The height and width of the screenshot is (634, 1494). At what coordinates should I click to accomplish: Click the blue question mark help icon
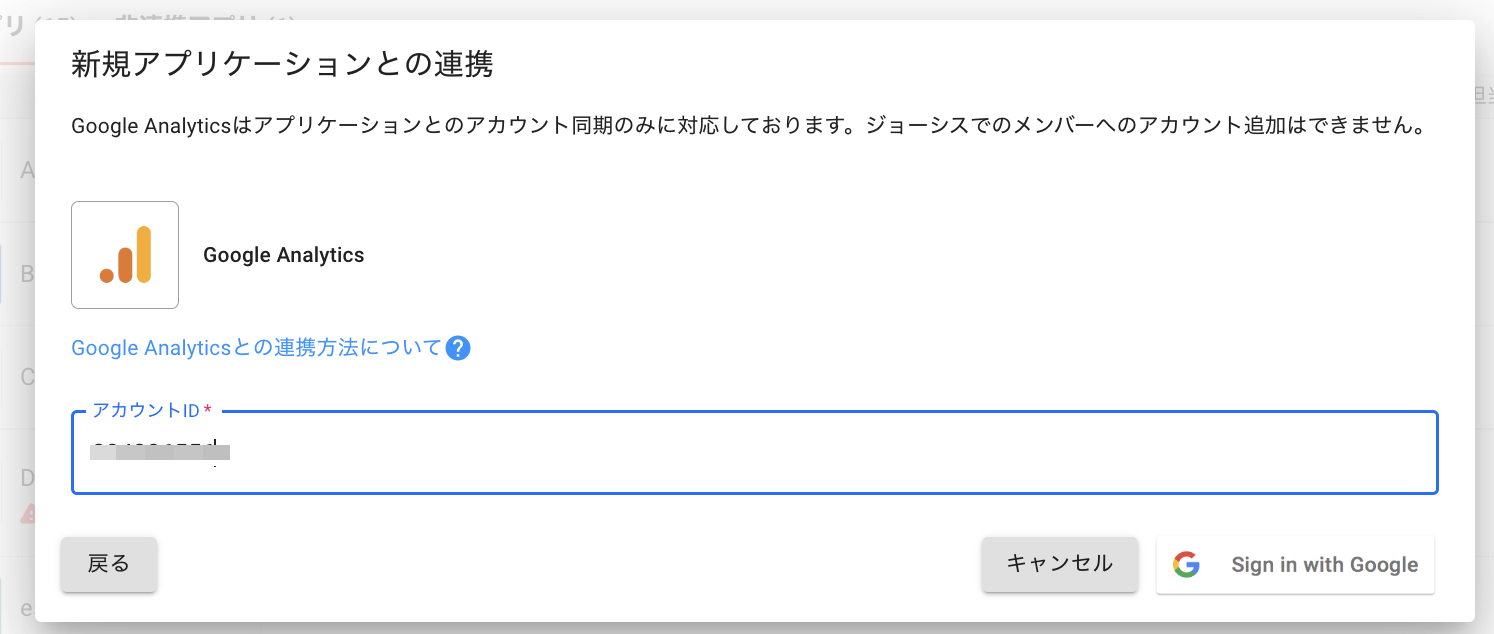coord(458,348)
